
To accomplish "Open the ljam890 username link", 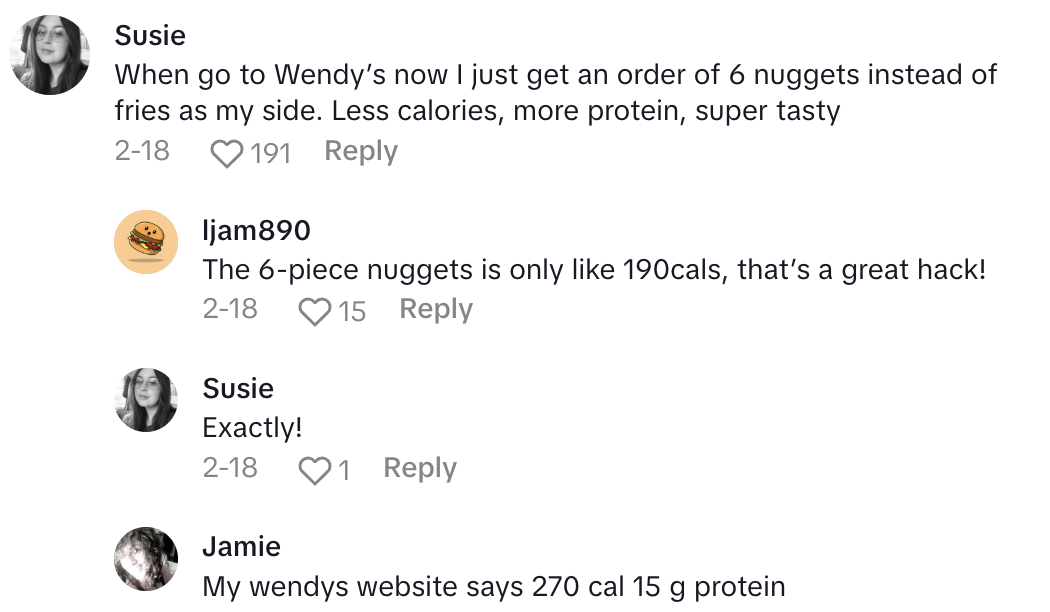I will point(256,231).
